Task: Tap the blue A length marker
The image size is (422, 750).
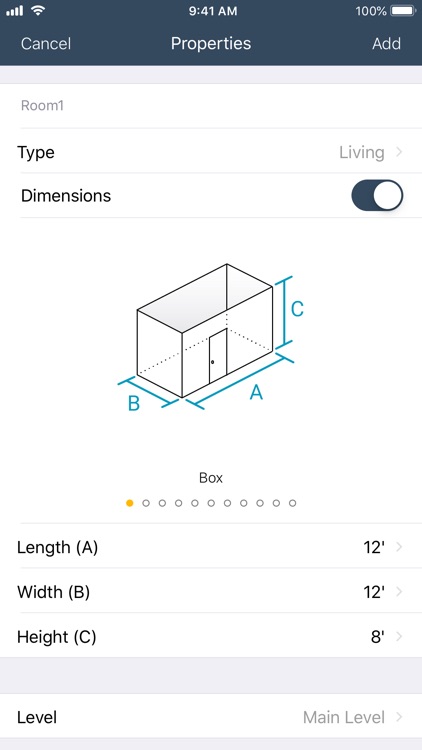Action: tap(256, 393)
